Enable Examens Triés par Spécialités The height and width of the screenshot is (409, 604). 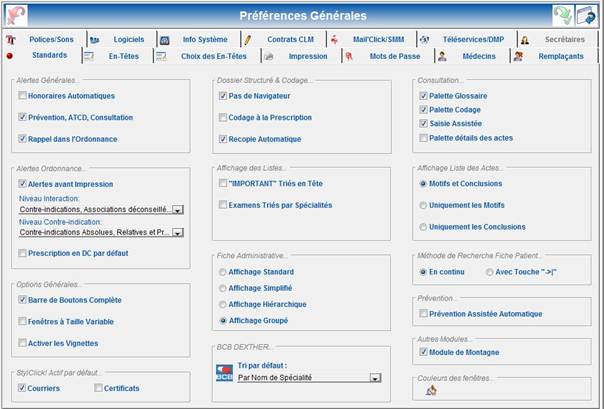(223, 204)
